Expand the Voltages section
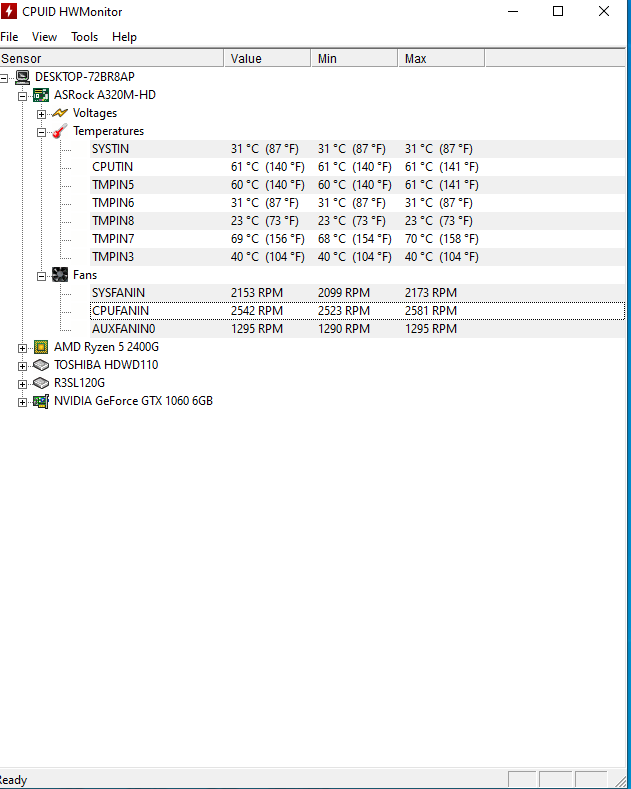This screenshot has width=631, height=789. click(x=41, y=114)
